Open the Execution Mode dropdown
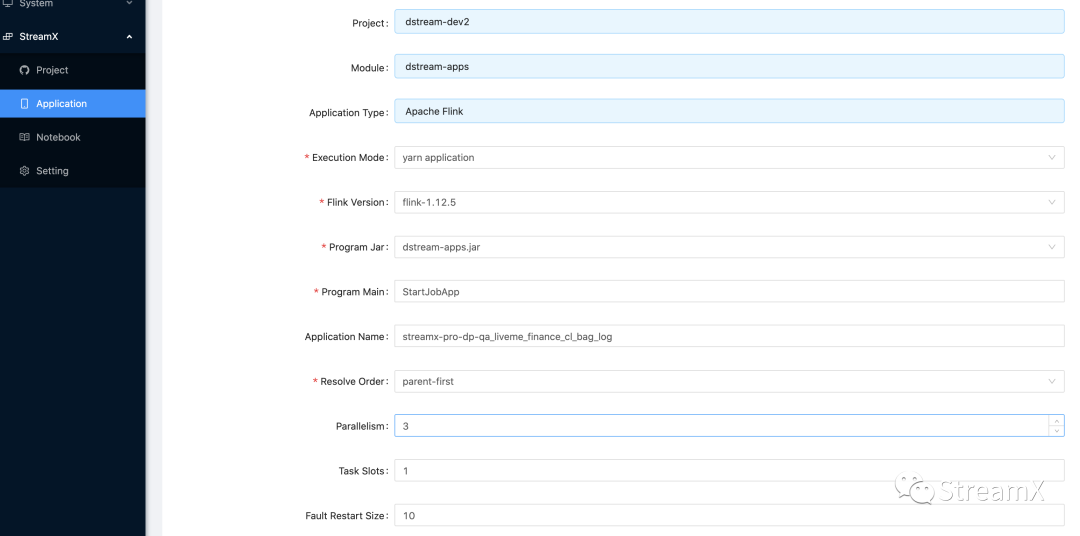 coord(728,157)
